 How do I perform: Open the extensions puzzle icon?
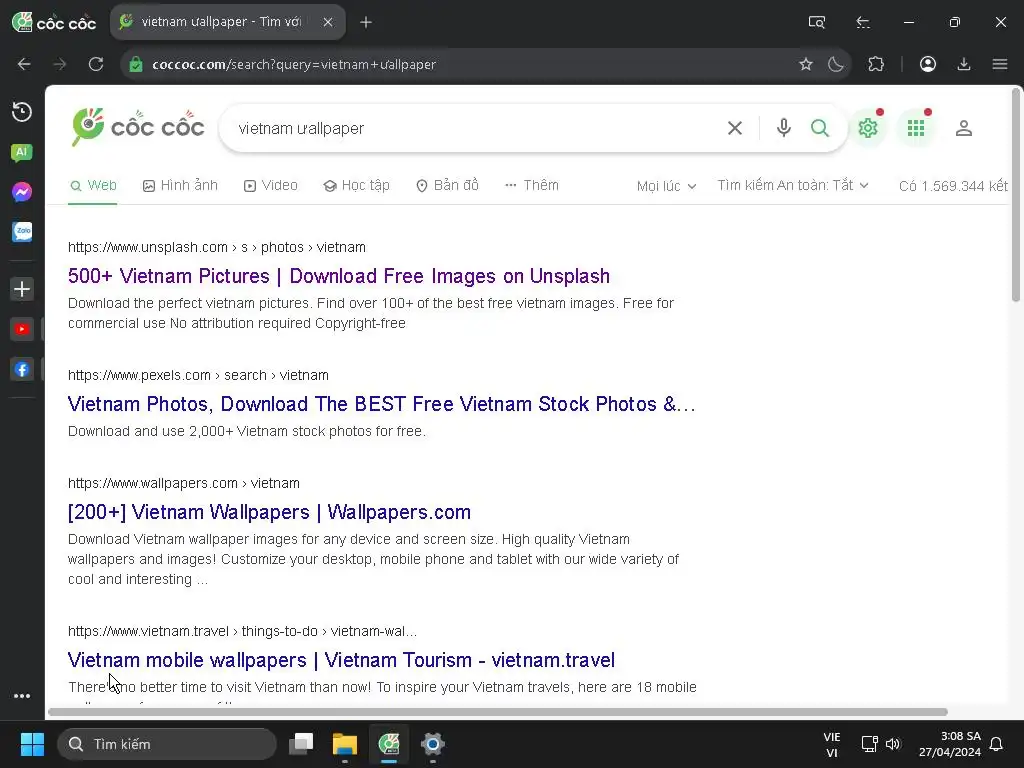pyautogui.click(x=876, y=64)
